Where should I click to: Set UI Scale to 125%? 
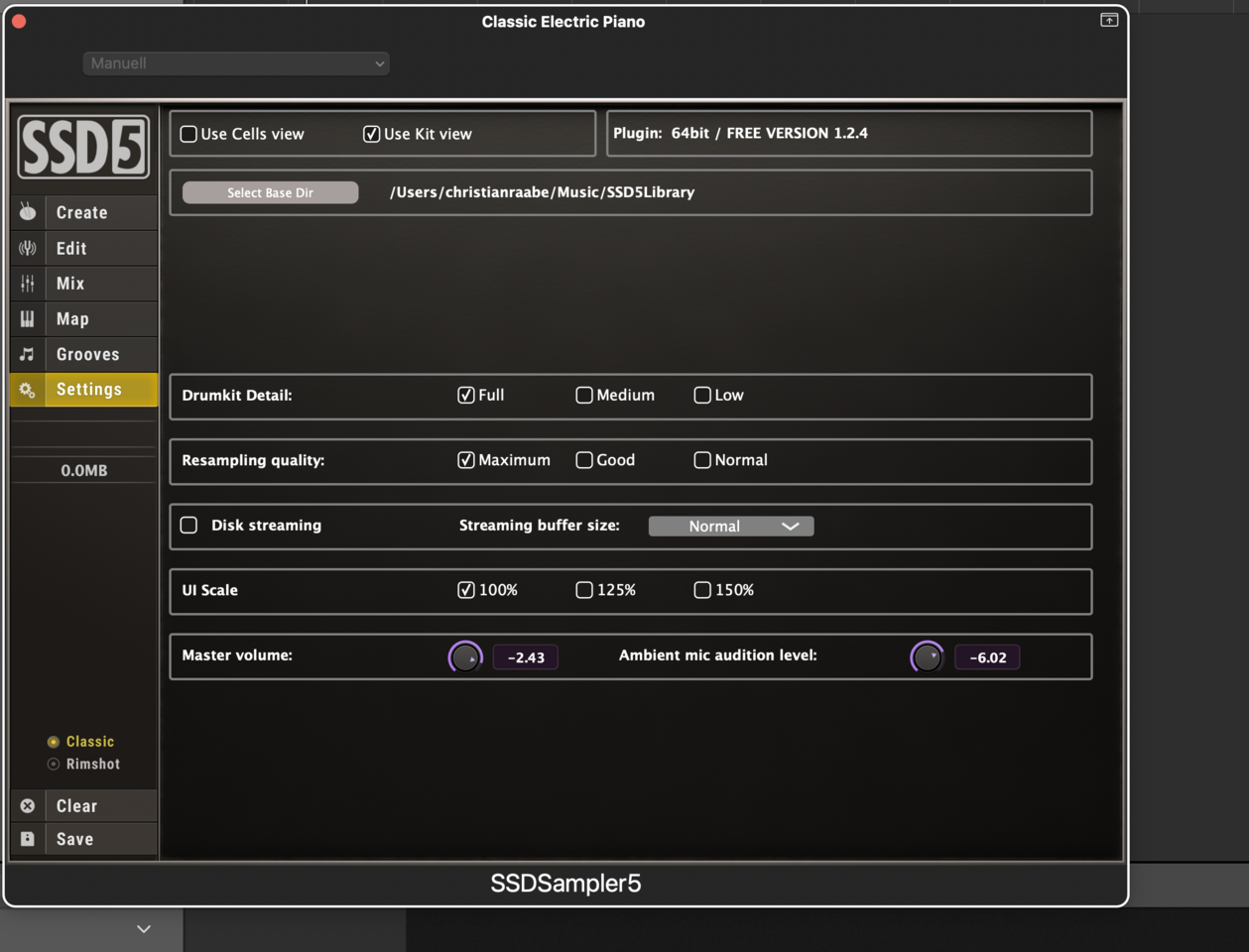coord(584,590)
